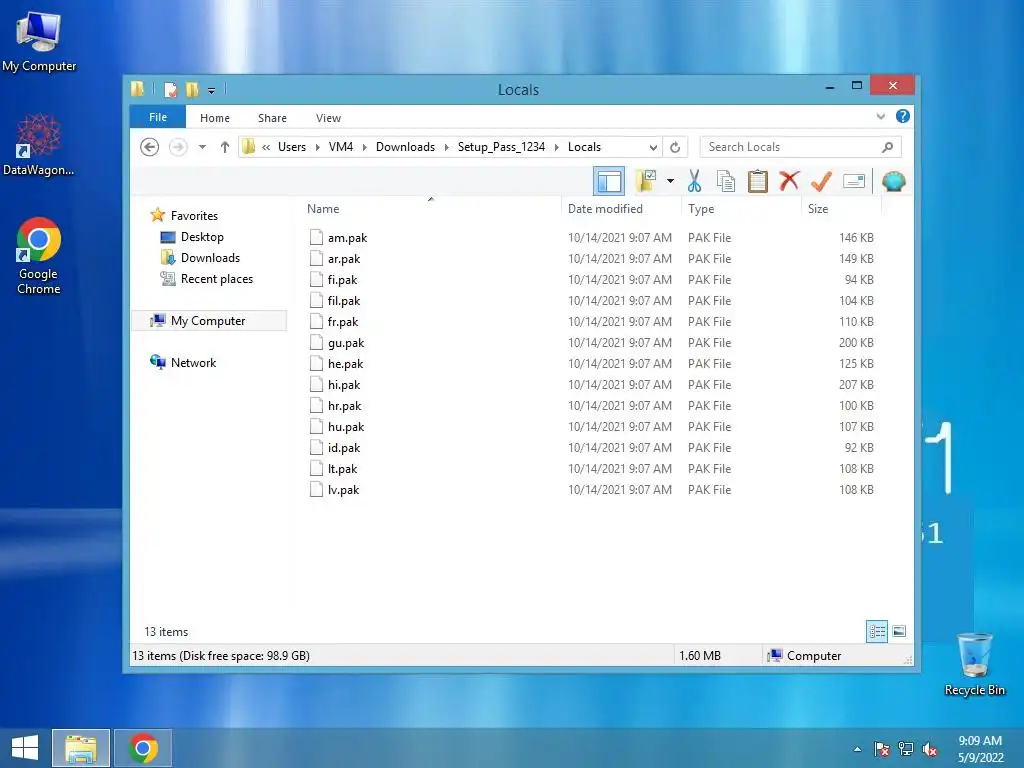Open the DataWagon desktop shortcut
1024x768 pixels.
coord(39,144)
